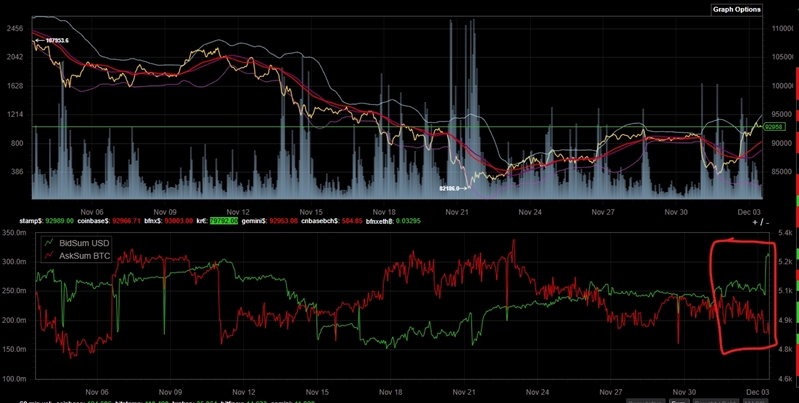
Task: Click the 2456 volume axis label
Action: 15,29
